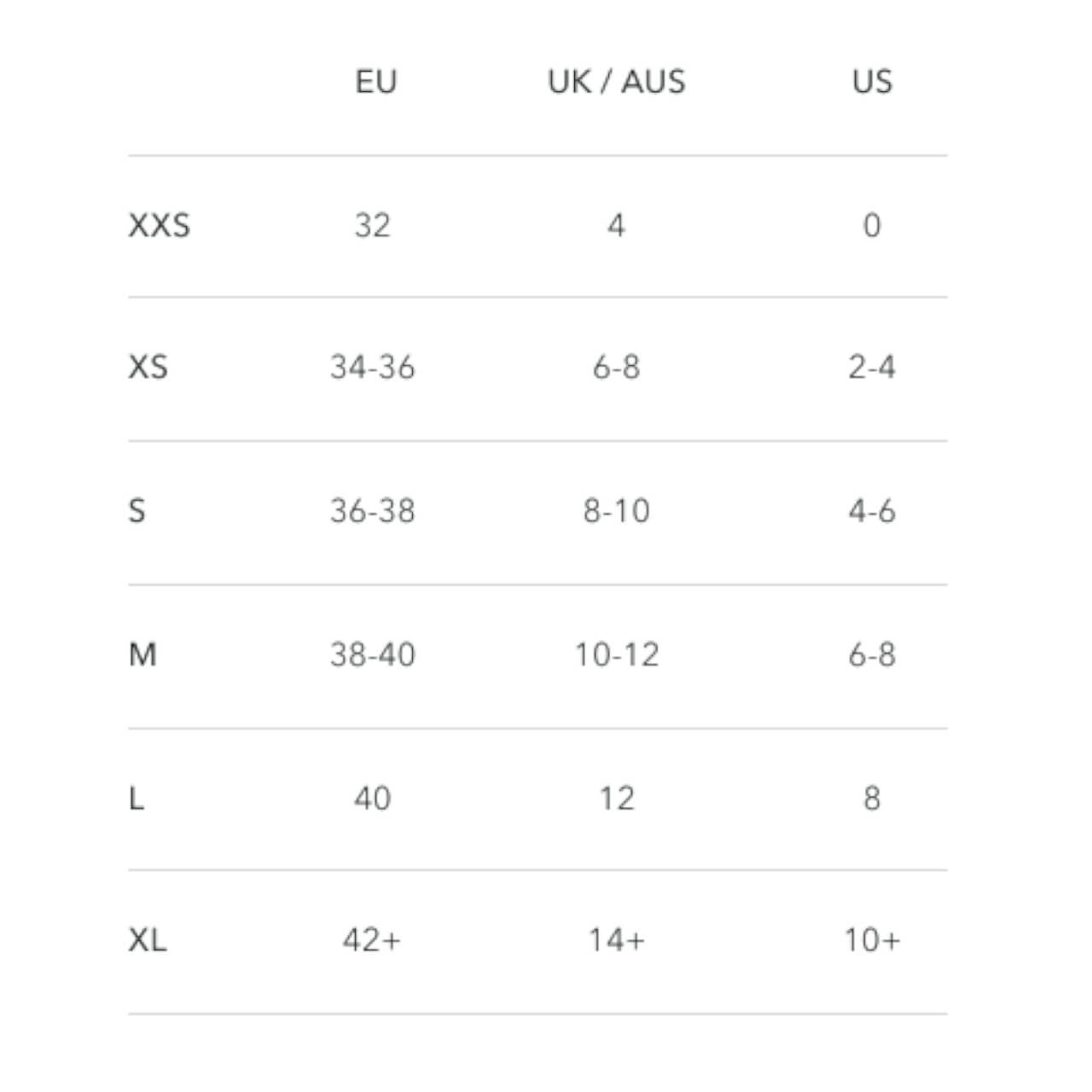Click EU size 38-40 cell
The image size is (1092, 1092).
click(373, 655)
